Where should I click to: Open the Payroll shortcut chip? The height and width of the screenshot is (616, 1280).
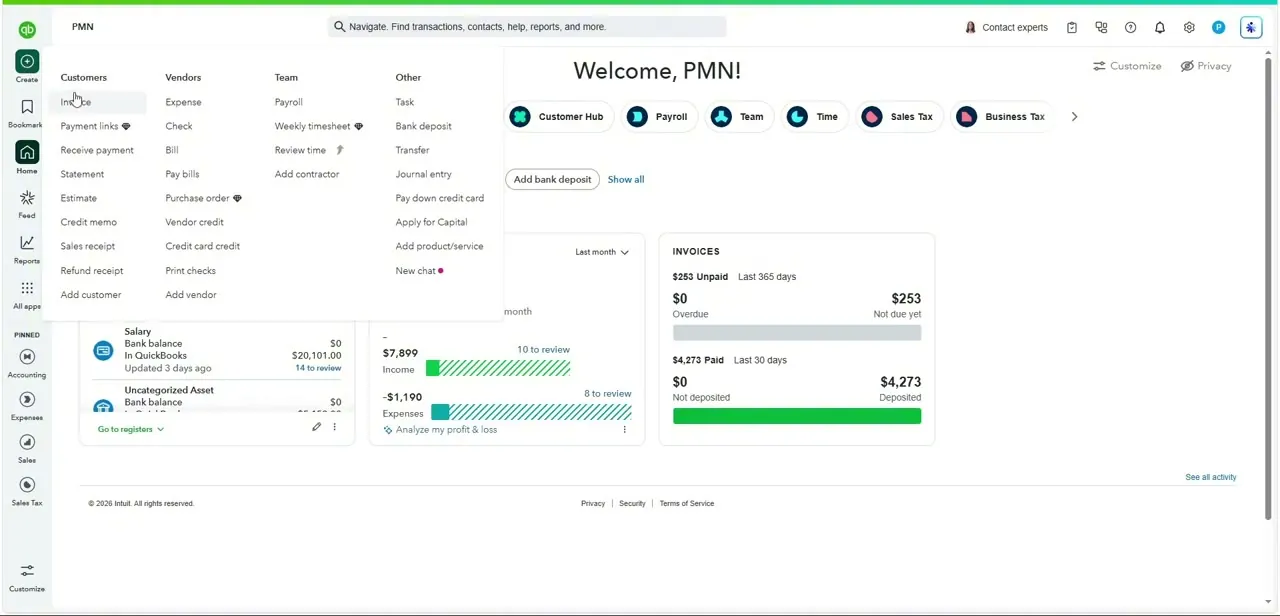pos(659,117)
